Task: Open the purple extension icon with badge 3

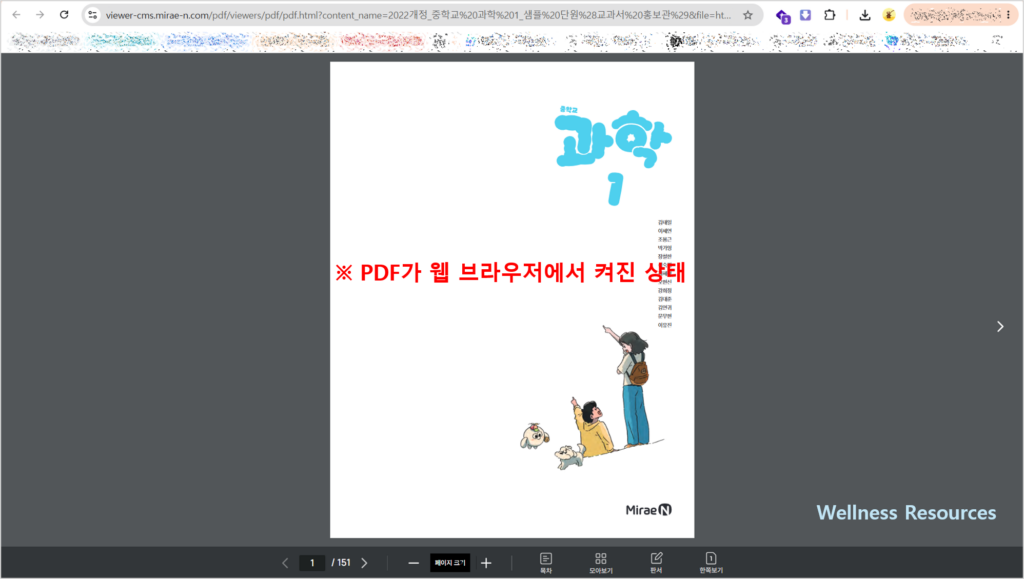Action: click(782, 16)
